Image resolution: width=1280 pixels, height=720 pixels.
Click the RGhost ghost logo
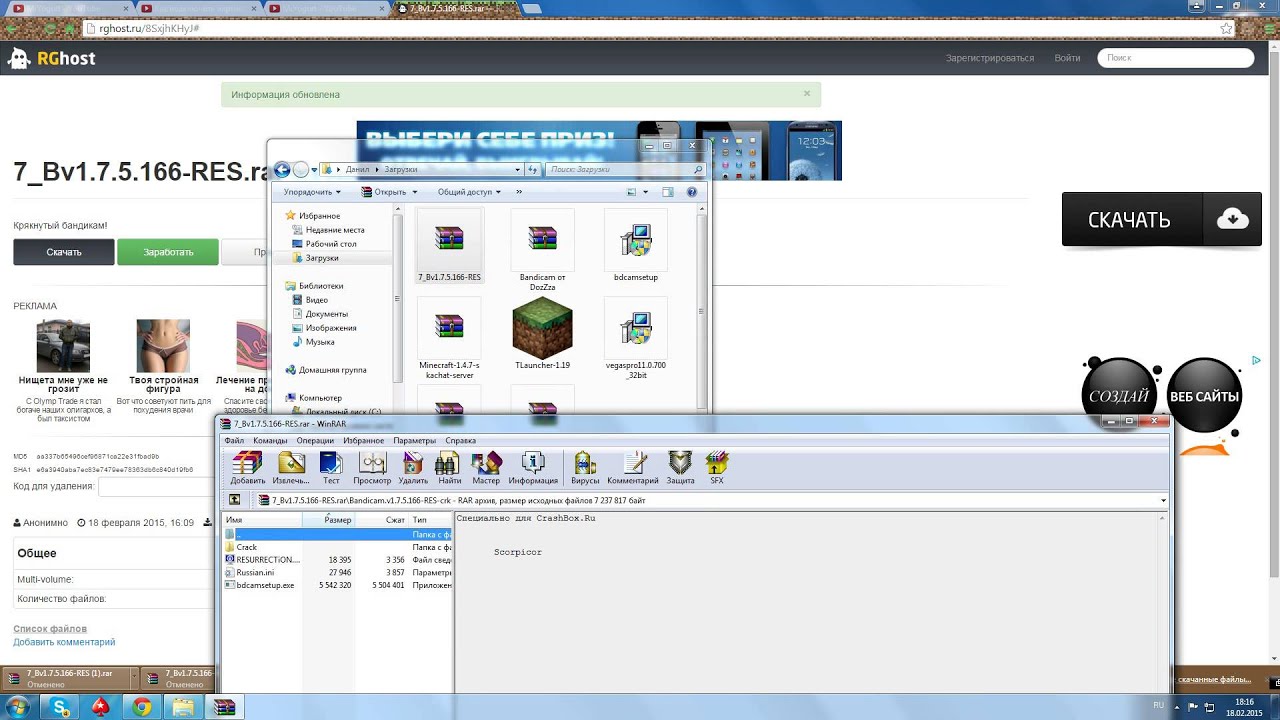point(18,58)
